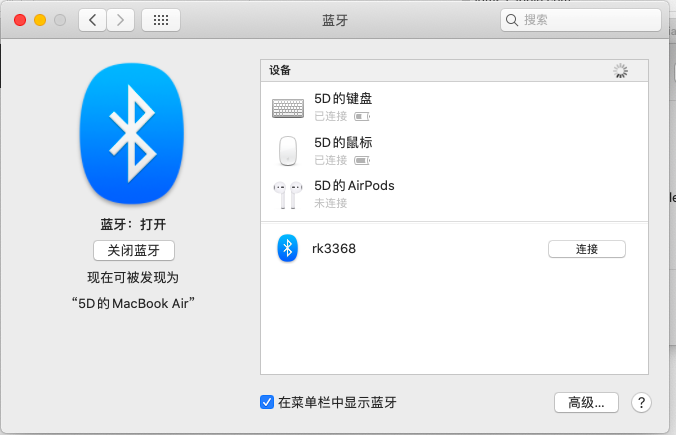
Task: Click the help question mark button
Action: click(x=641, y=403)
